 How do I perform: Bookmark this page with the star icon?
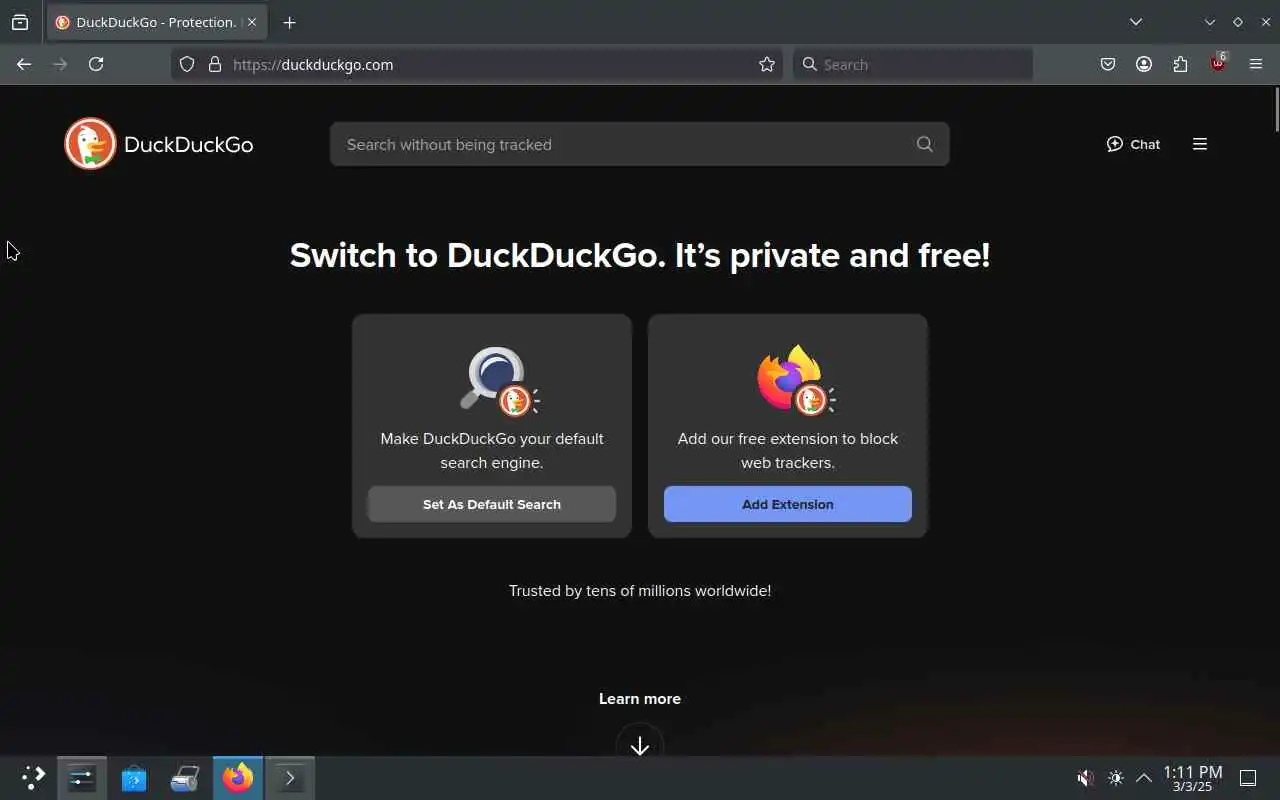pos(767,64)
